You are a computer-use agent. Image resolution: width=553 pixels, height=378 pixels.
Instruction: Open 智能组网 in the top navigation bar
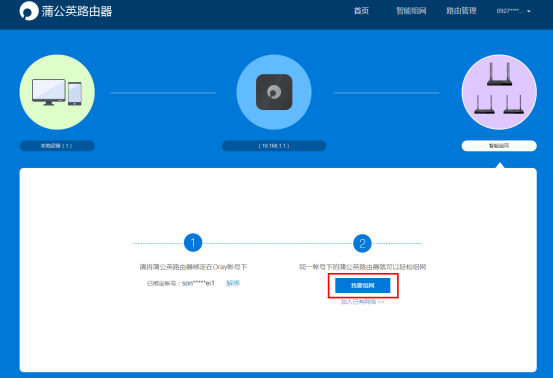411,11
